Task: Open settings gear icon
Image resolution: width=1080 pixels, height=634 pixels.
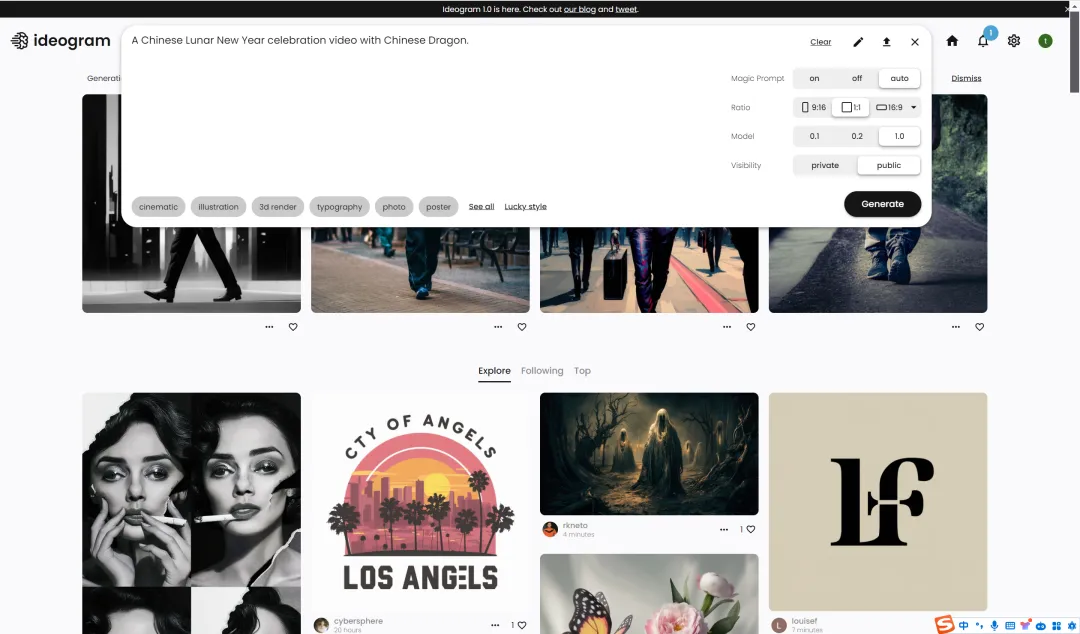Action: click(1014, 41)
